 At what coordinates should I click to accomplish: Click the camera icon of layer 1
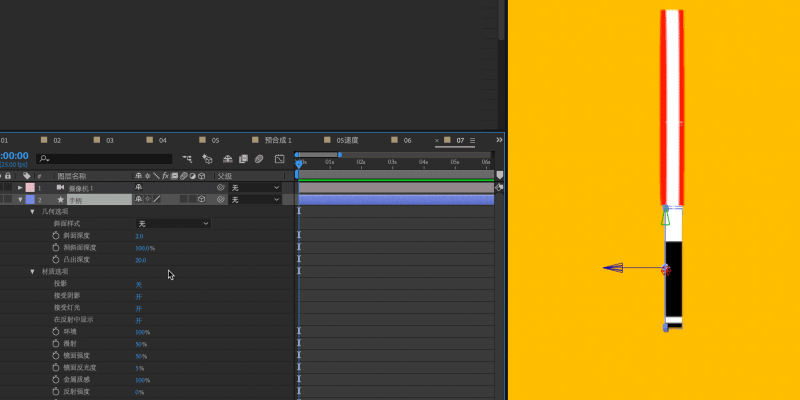click(x=60, y=188)
